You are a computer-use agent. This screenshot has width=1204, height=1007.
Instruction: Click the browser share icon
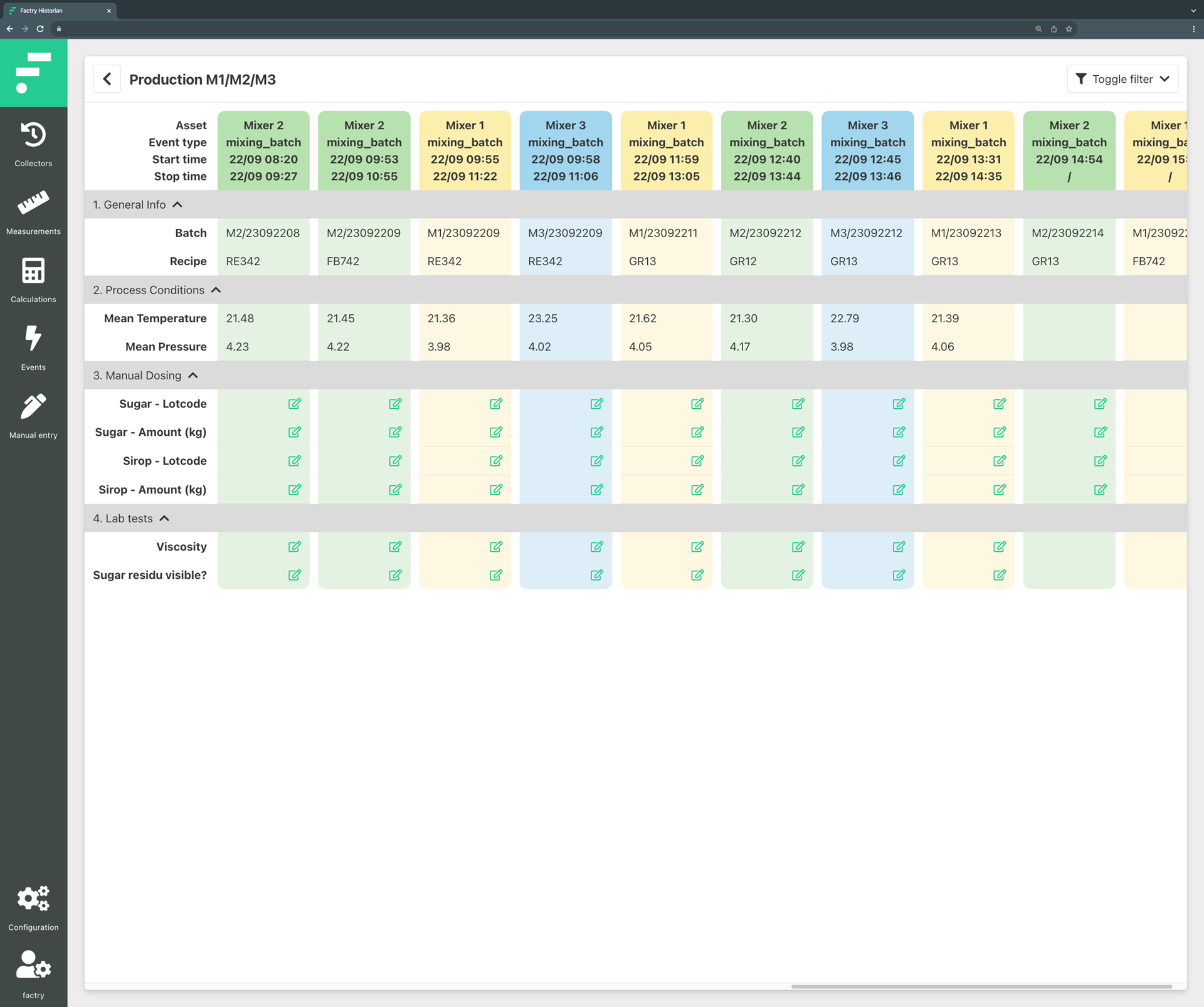(1054, 29)
